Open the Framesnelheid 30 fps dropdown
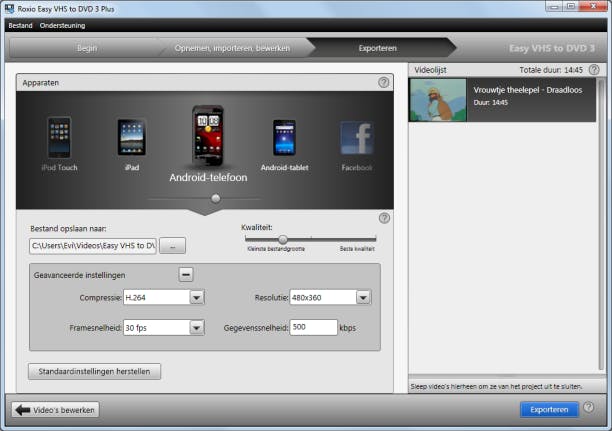This screenshot has height=431, width=612. coord(197,328)
